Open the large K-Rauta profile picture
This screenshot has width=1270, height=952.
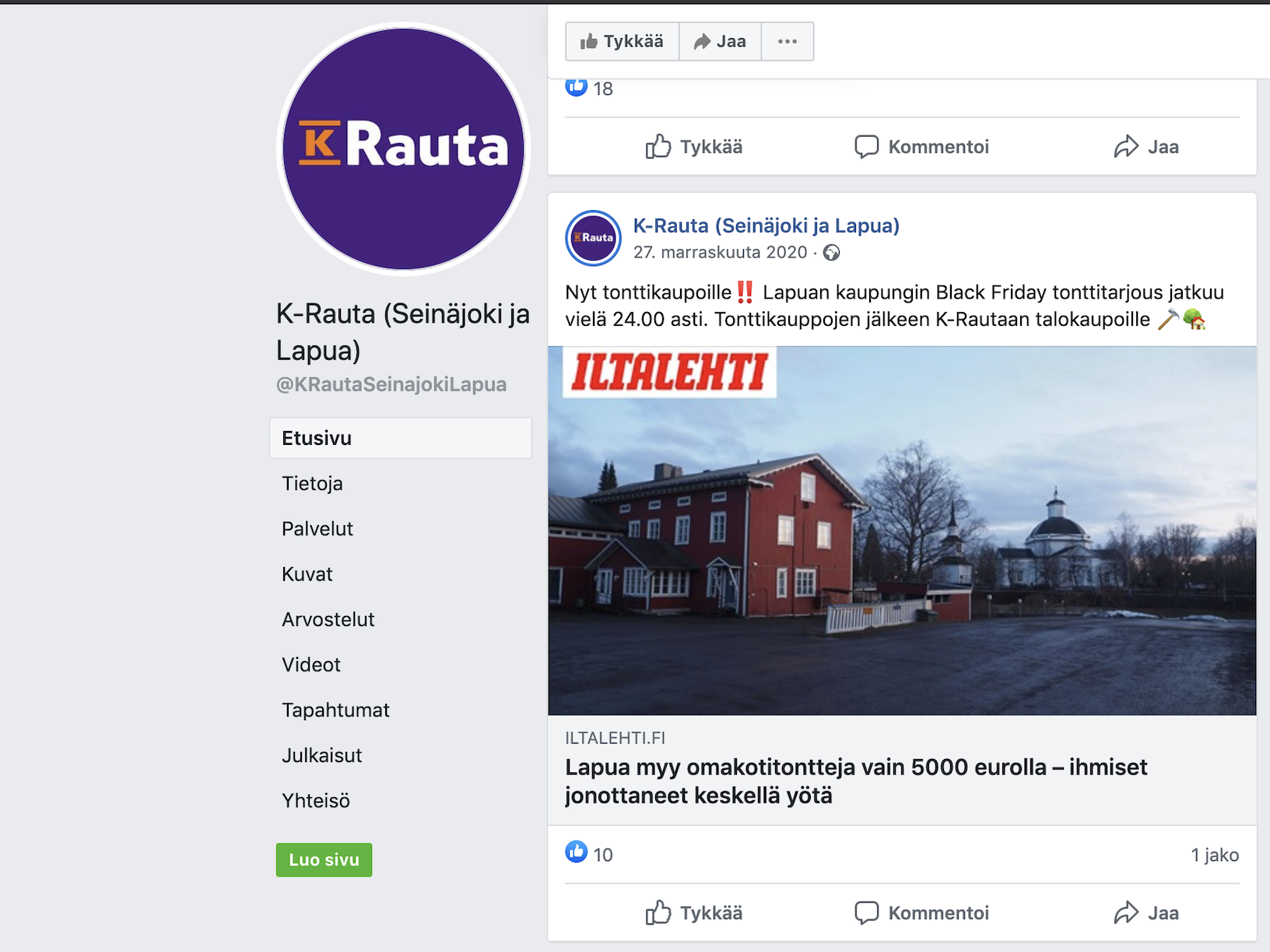click(403, 149)
